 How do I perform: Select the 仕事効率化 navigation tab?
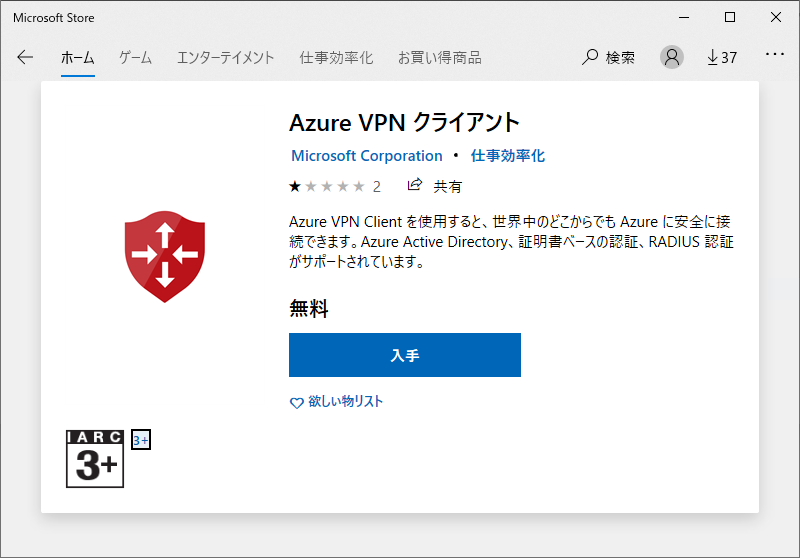click(x=336, y=58)
